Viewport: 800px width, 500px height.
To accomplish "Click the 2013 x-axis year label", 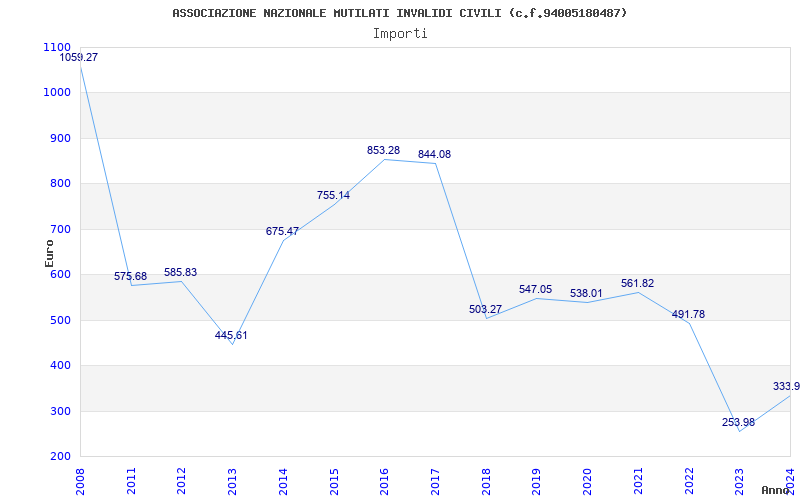I will click(x=233, y=481).
